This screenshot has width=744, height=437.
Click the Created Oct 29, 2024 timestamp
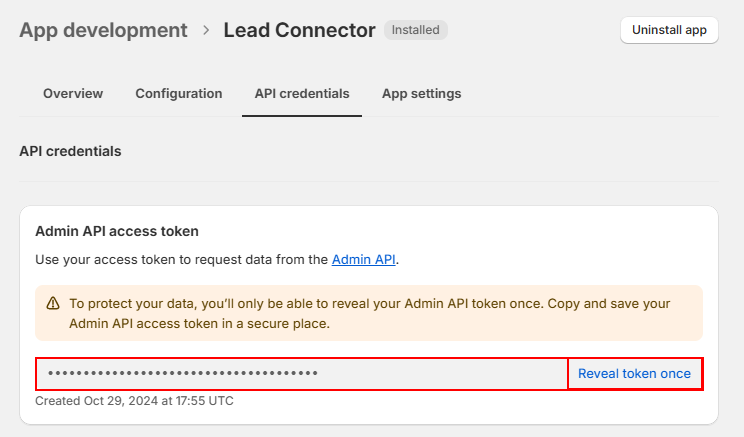click(x=134, y=401)
